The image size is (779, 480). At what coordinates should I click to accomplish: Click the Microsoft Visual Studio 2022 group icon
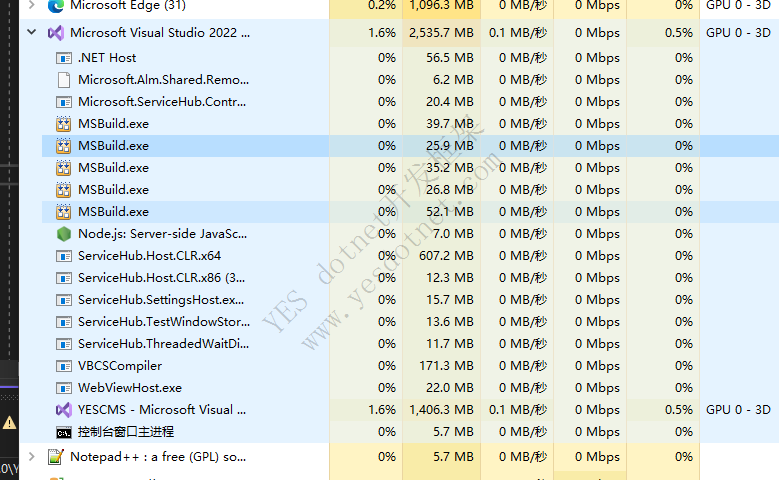(x=56, y=33)
